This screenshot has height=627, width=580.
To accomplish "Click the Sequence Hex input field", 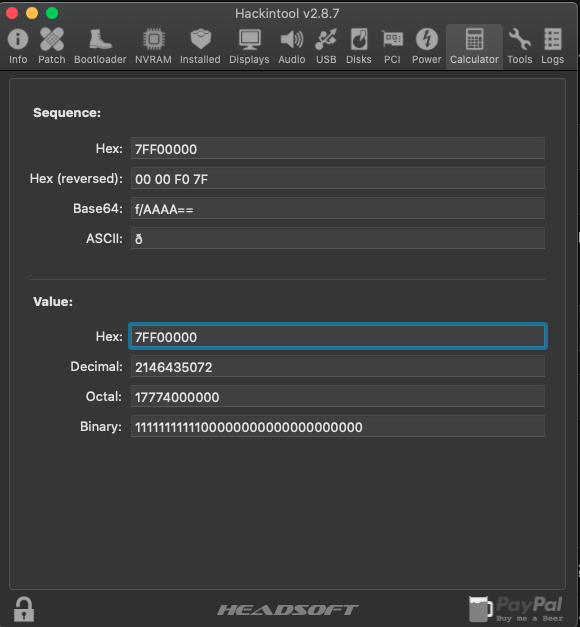I will pyautogui.click(x=338, y=148).
